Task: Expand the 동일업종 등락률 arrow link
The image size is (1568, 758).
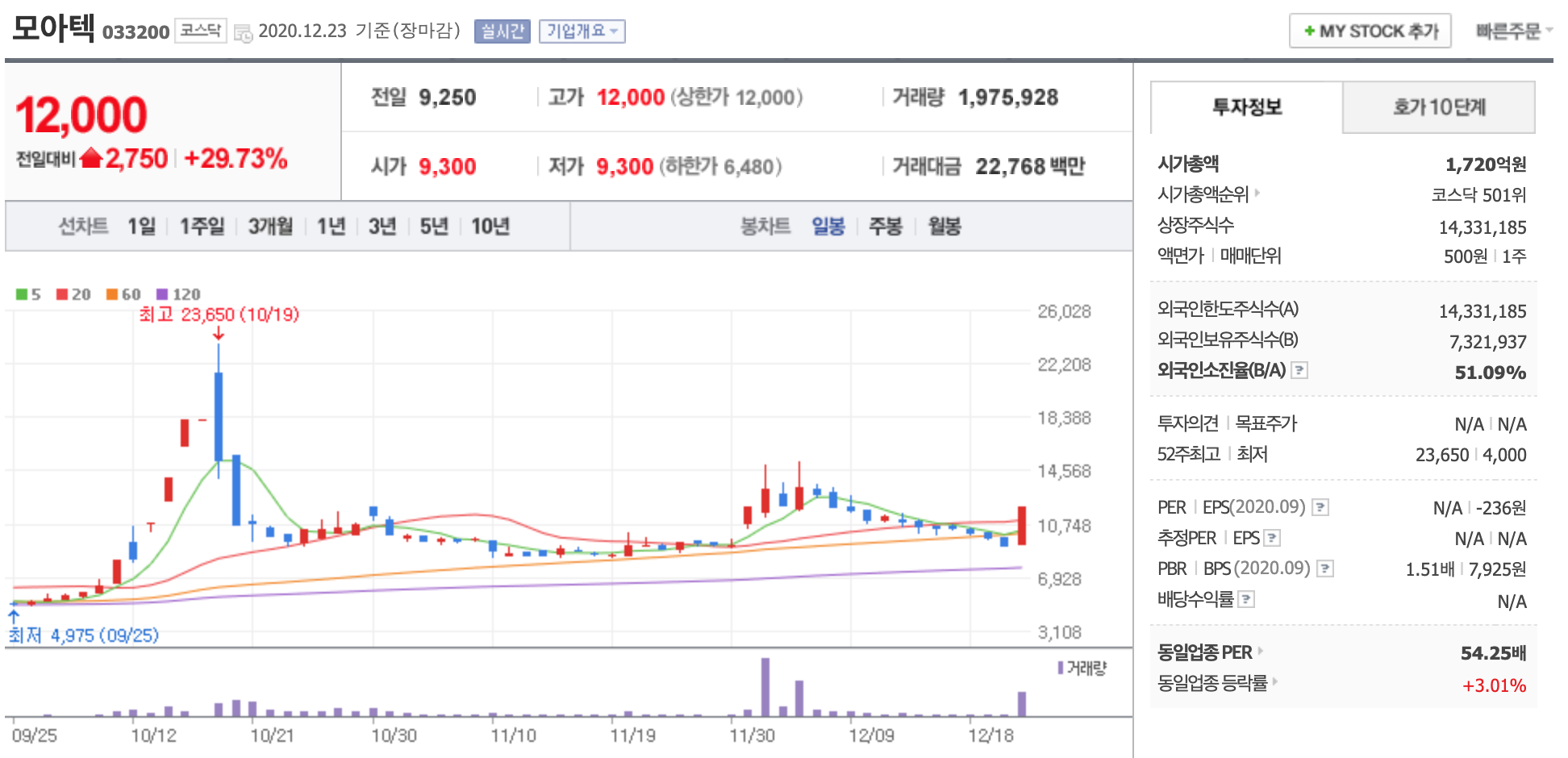Action: (1275, 681)
